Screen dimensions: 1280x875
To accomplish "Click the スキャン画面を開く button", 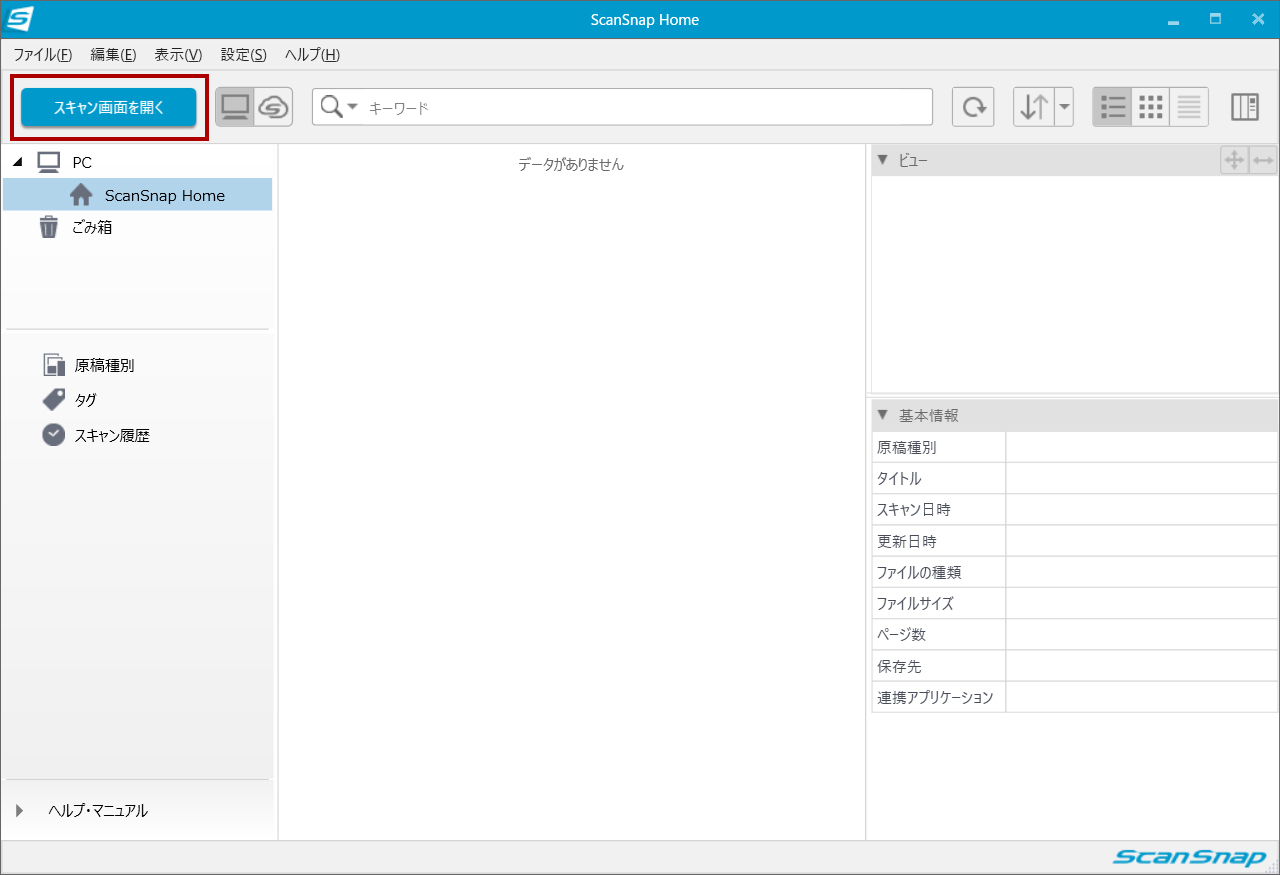I will coord(107,106).
